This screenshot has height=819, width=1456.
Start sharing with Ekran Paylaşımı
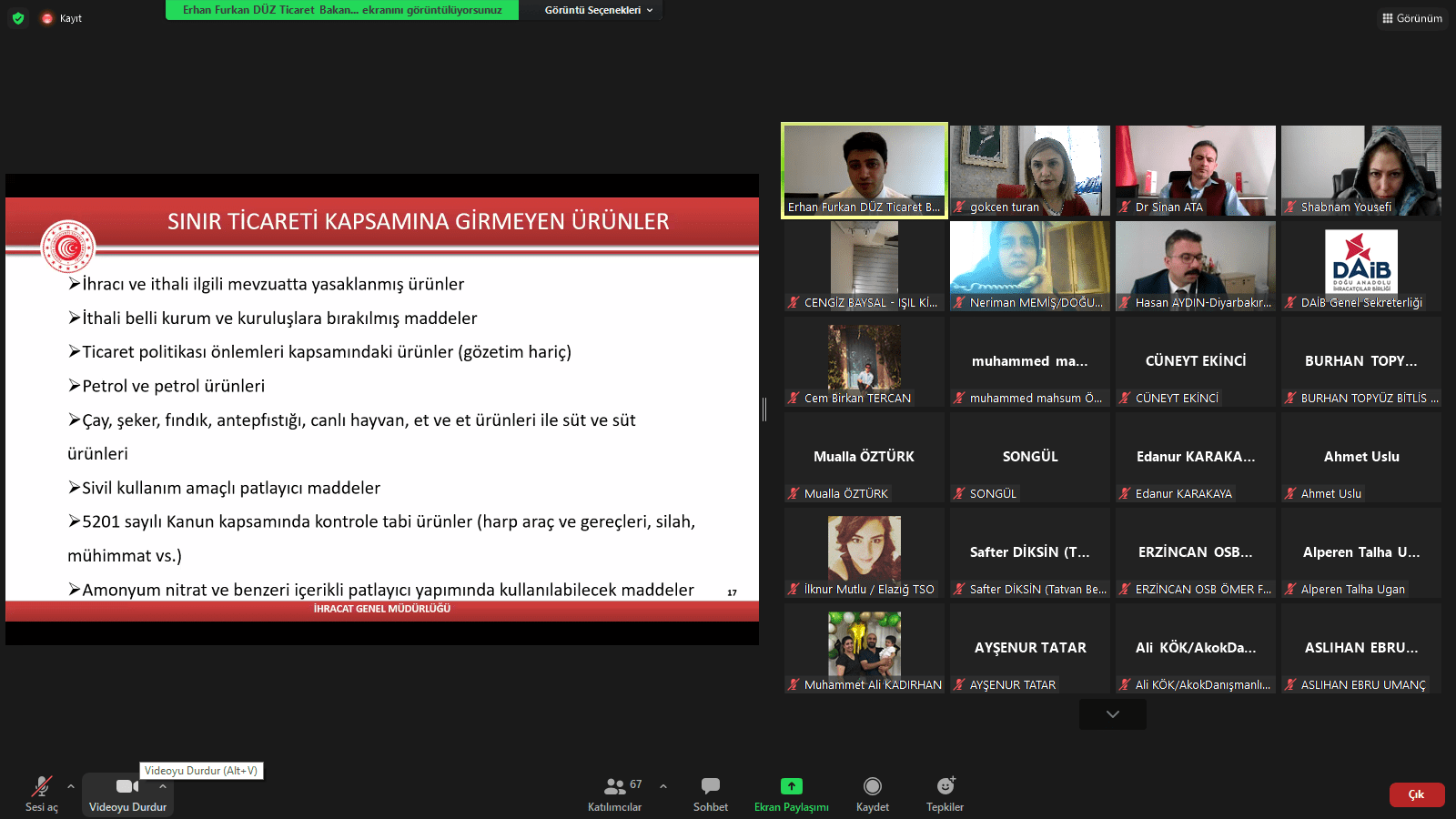pos(791,794)
